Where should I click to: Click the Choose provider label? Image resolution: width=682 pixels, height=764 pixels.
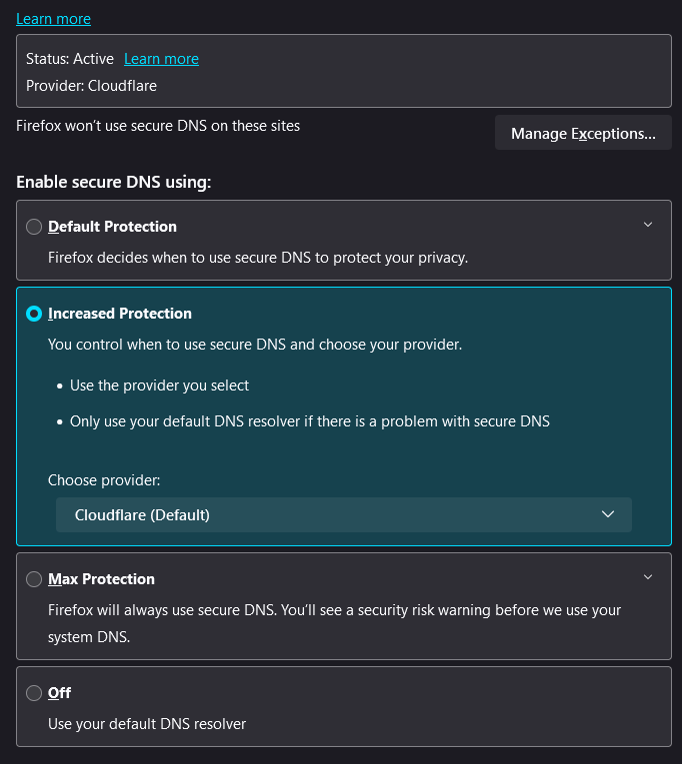[x=104, y=480]
